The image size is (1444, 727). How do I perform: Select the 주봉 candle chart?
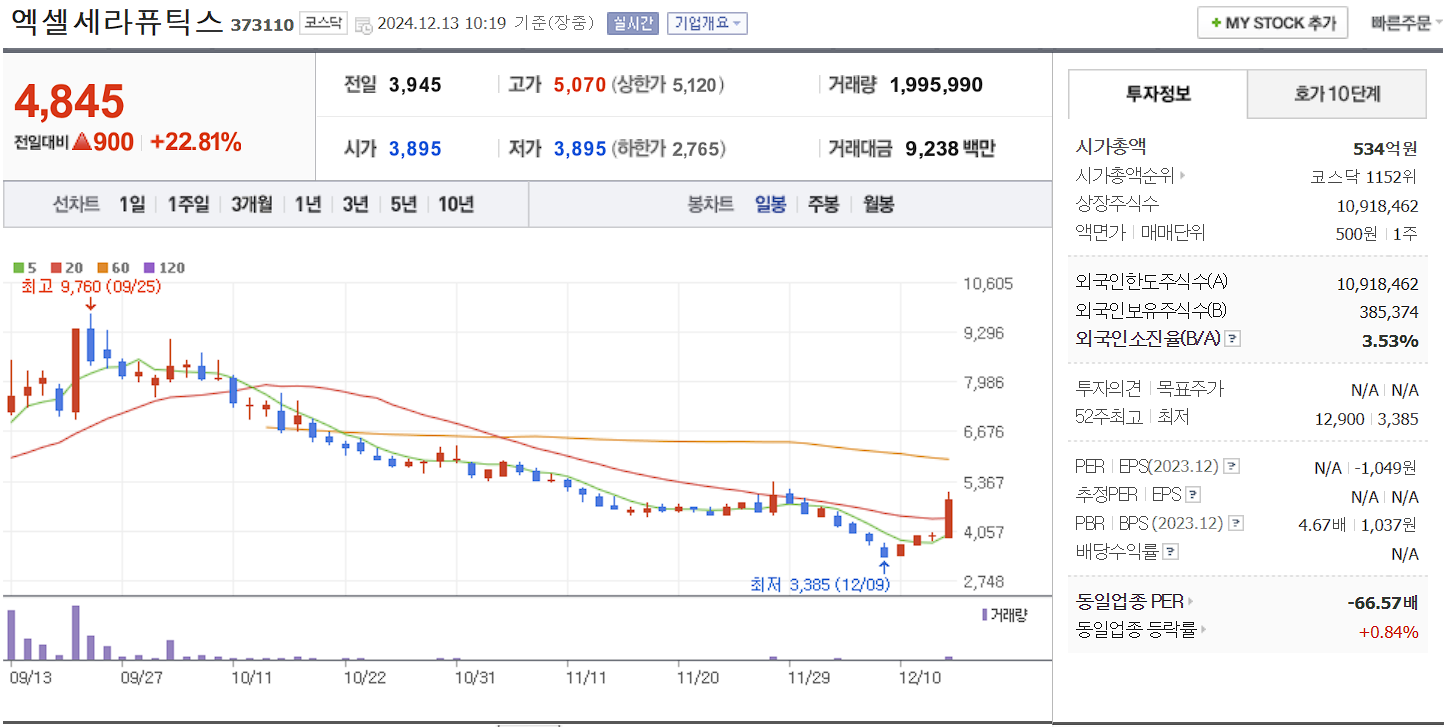pos(823,205)
